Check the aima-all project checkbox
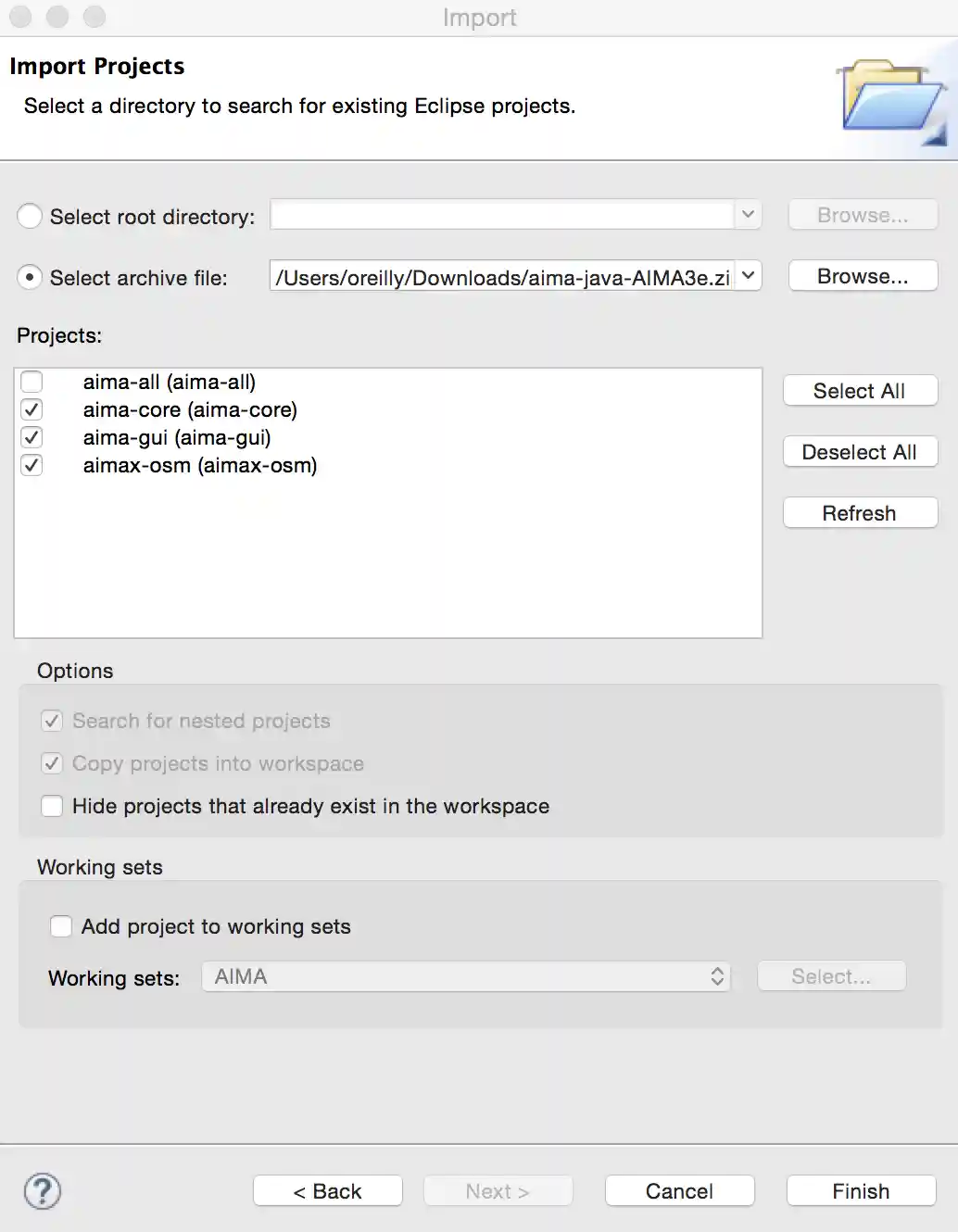The image size is (958, 1232). tap(32, 382)
